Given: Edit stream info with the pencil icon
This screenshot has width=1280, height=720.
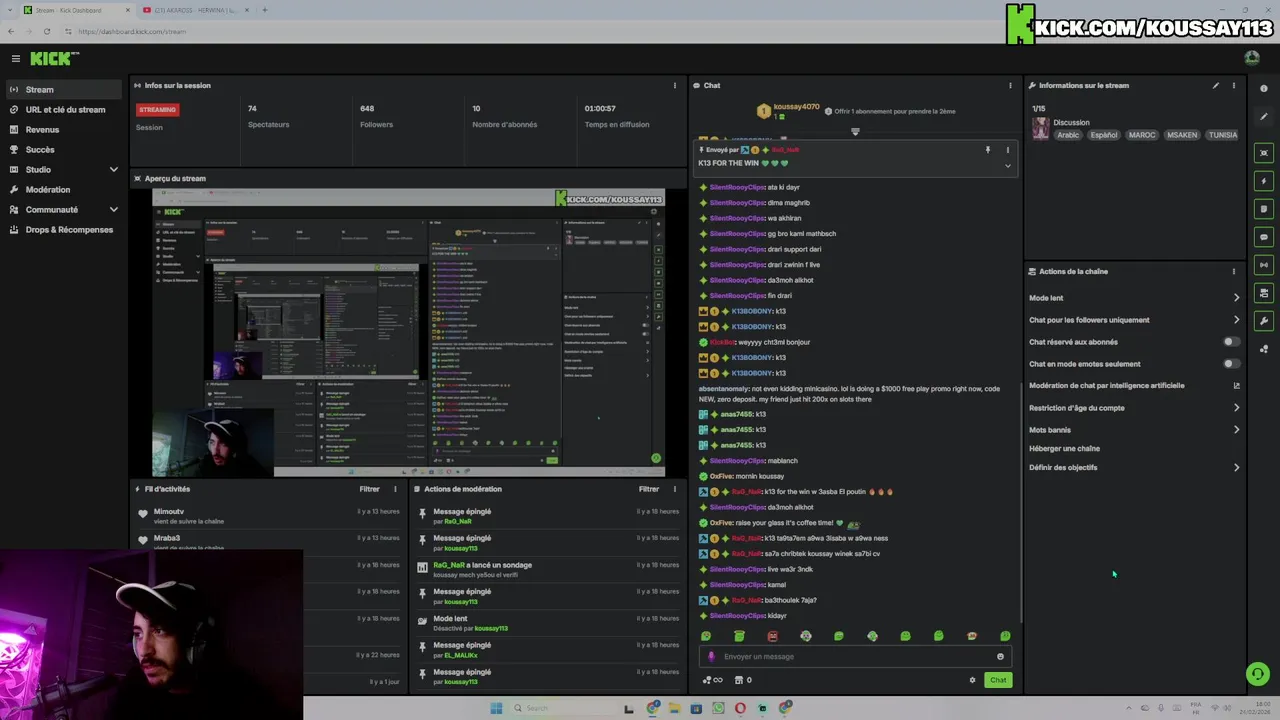Looking at the screenshot, I should coord(1216,85).
